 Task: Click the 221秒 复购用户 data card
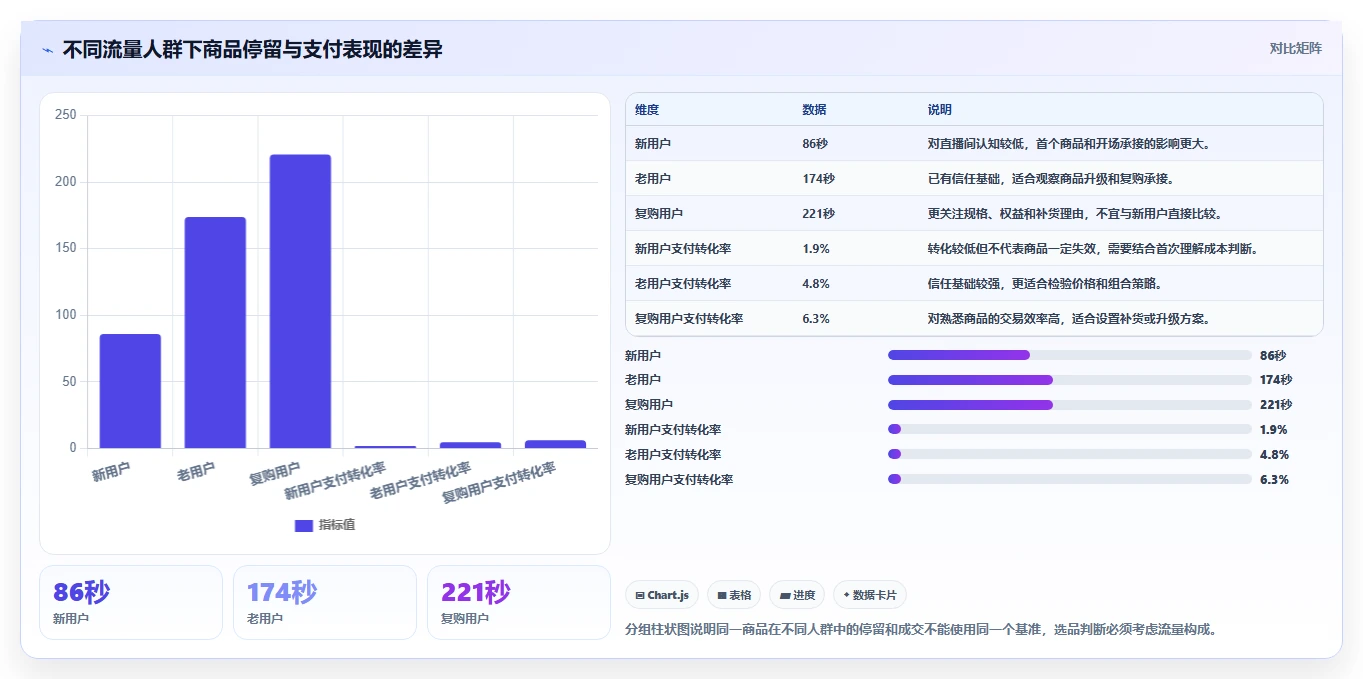pos(519,602)
